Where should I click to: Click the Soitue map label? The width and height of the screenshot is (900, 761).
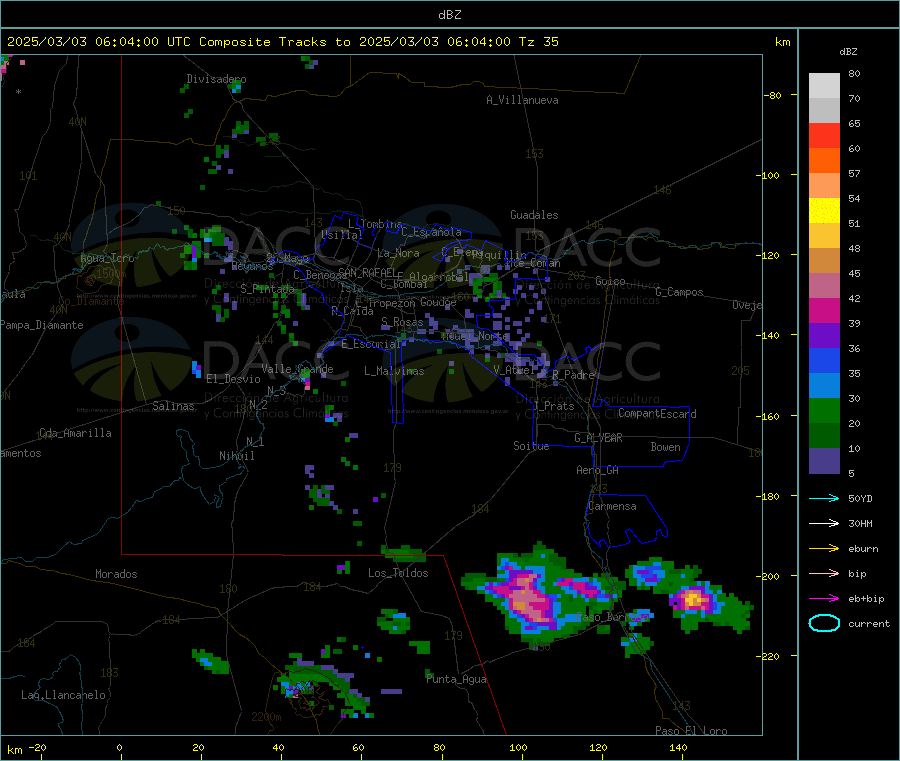tap(531, 446)
